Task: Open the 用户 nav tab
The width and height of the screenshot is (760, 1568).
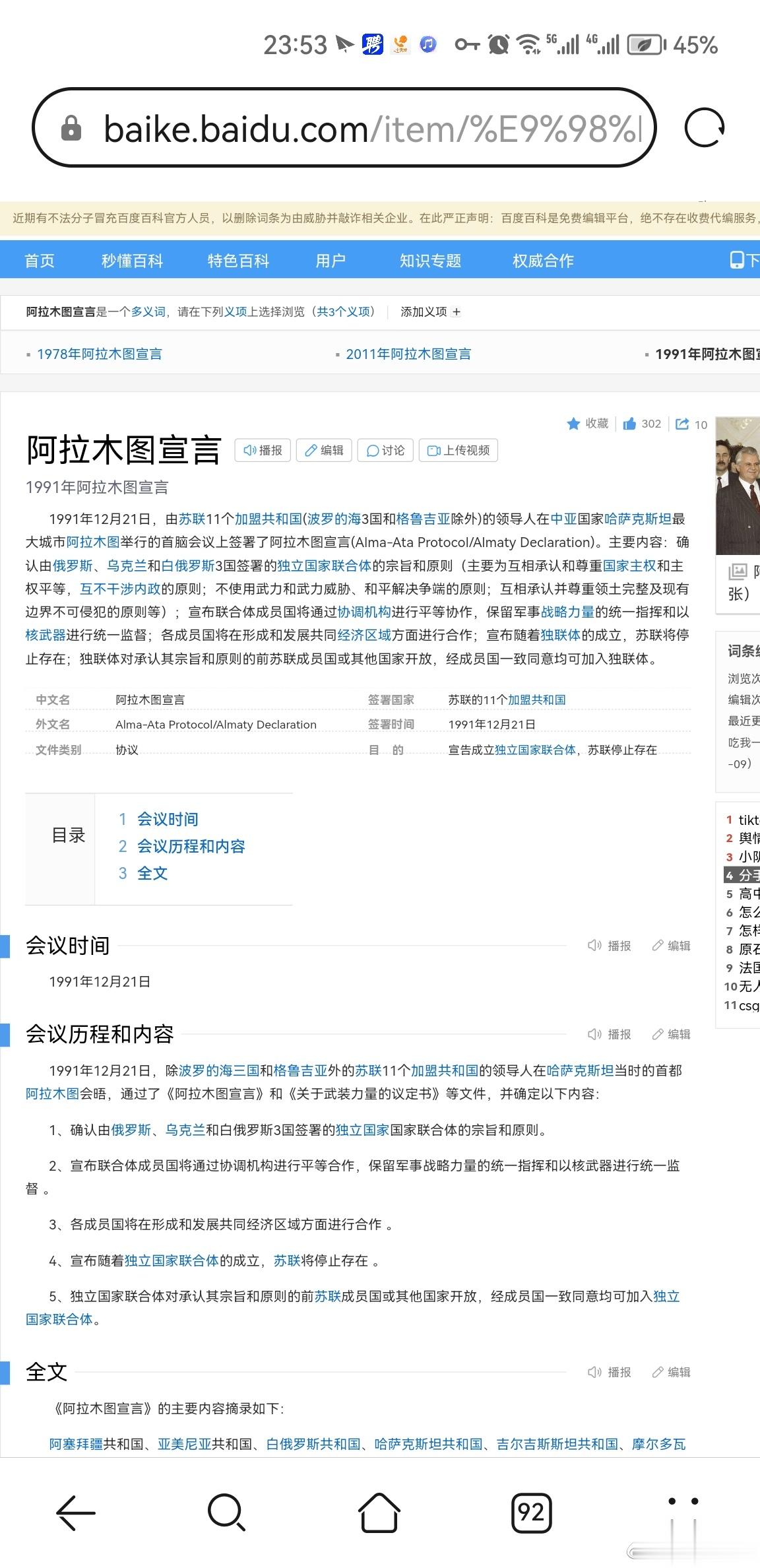Action: point(331,261)
